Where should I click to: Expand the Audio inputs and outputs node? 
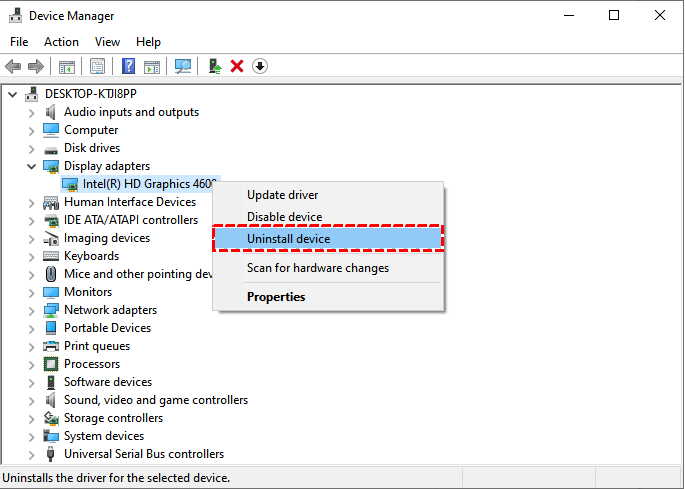(x=31, y=113)
